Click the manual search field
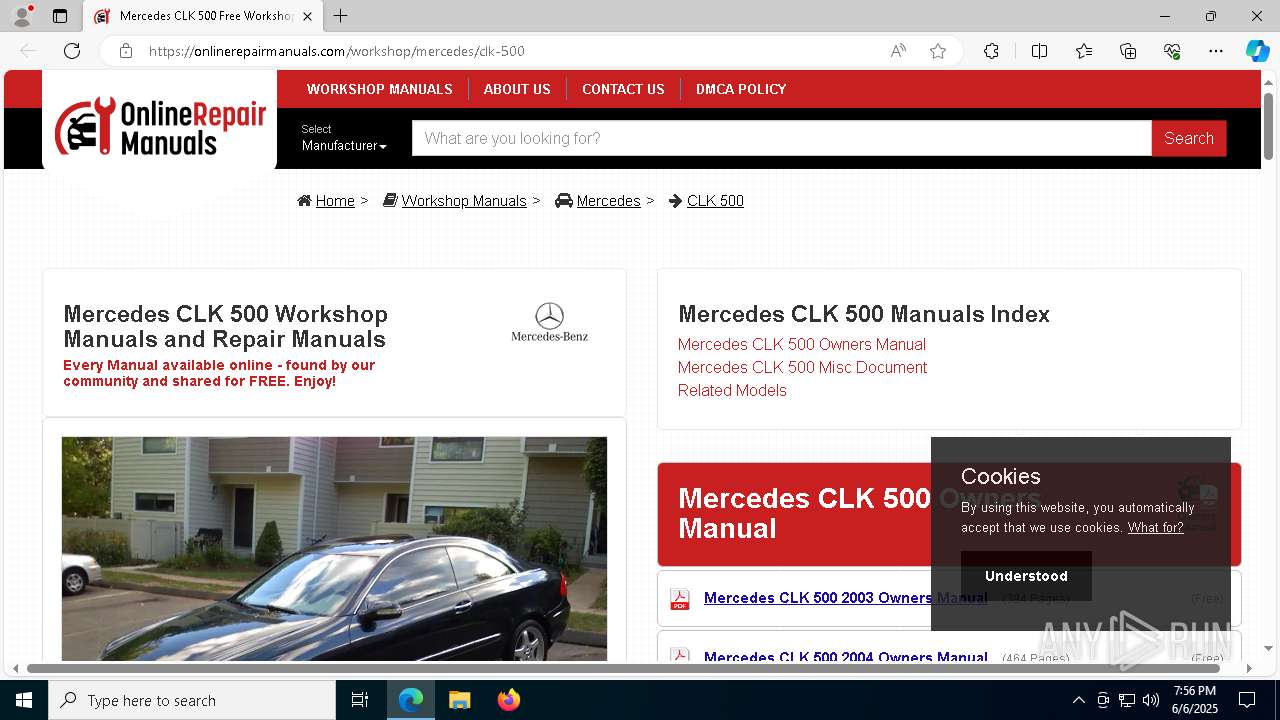1280x720 pixels. coord(781,138)
